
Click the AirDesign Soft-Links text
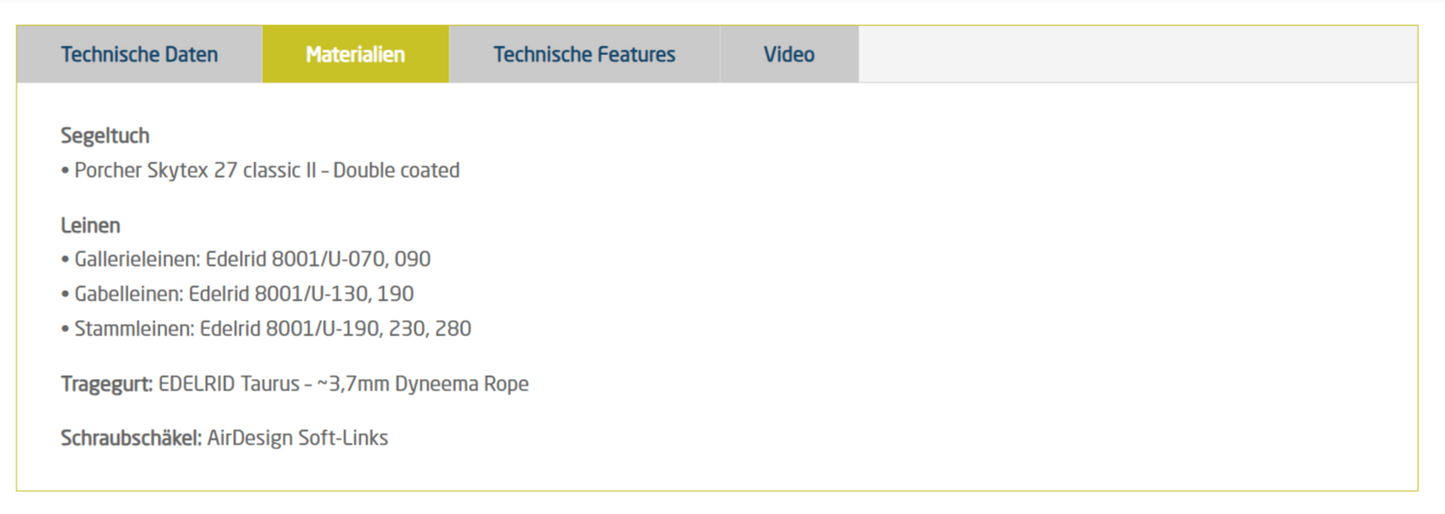coord(298,438)
